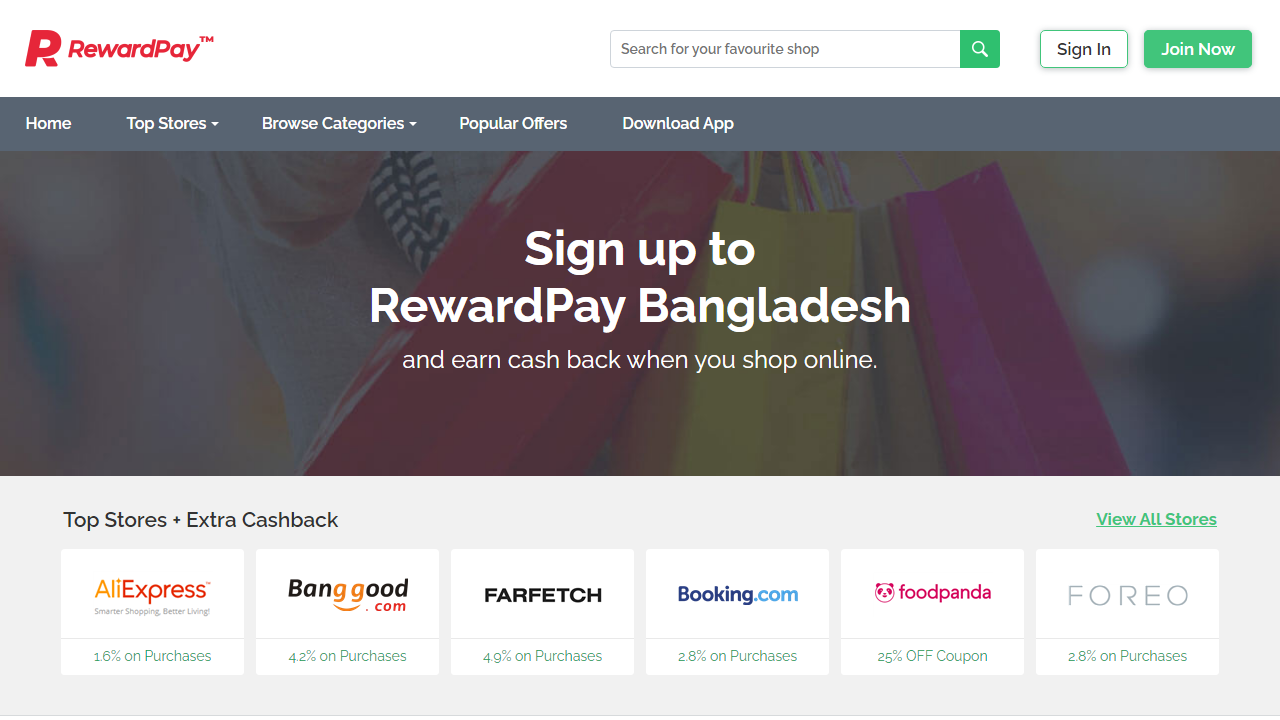
Task: Open the Banggood store tile
Action: (x=347, y=592)
